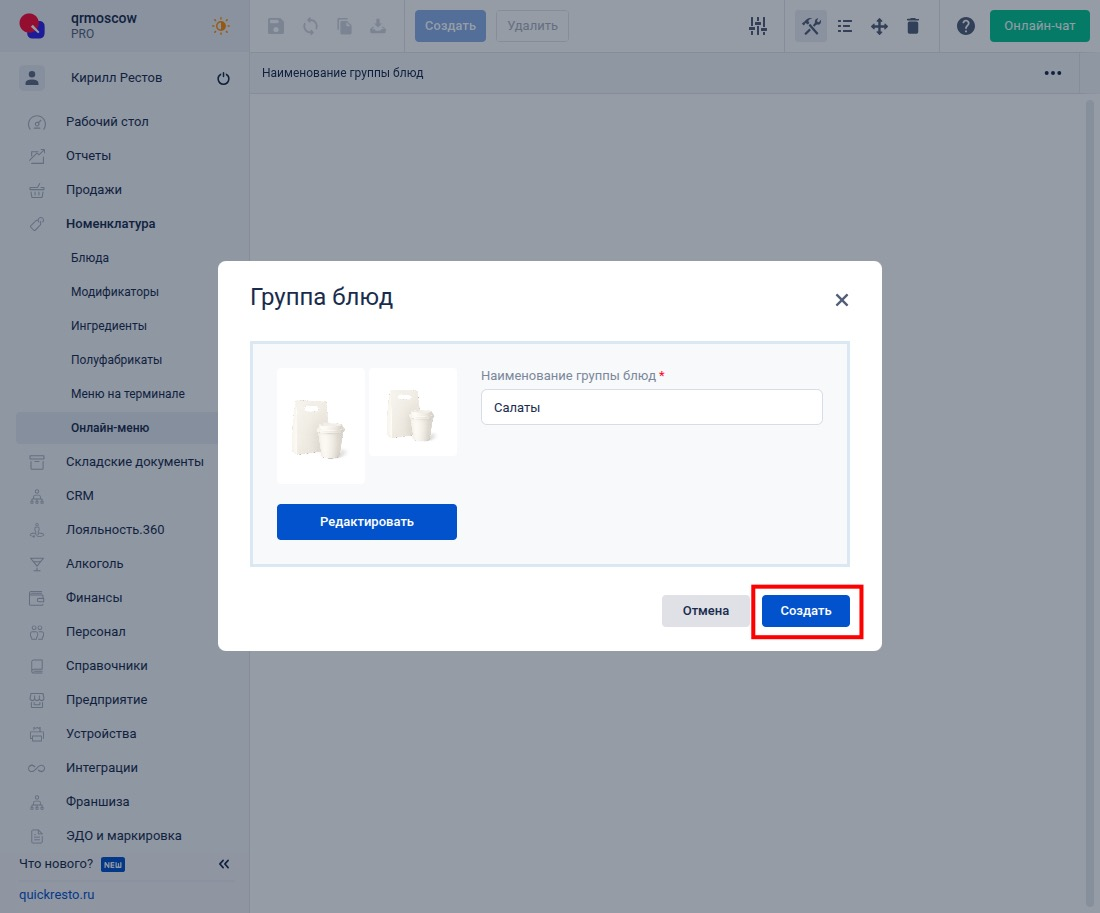Collapse the sidebar with the double-chevron arrow

point(224,864)
